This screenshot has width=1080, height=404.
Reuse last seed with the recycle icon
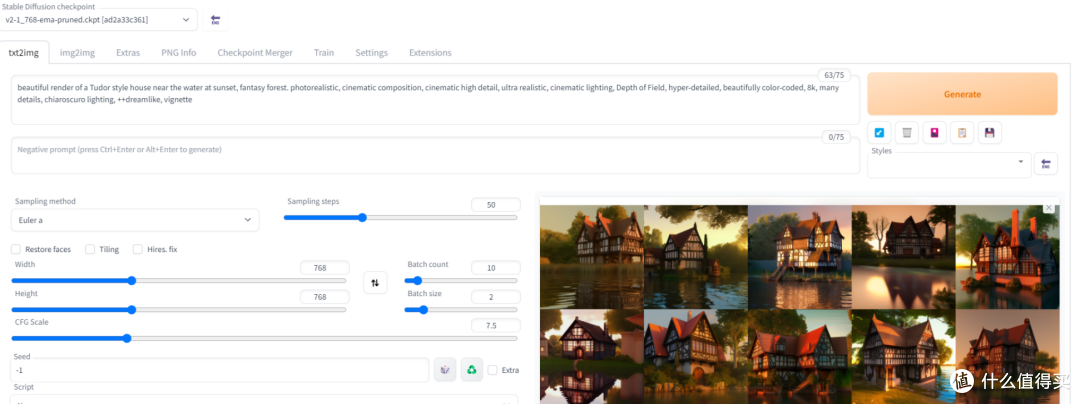click(x=472, y=370)
